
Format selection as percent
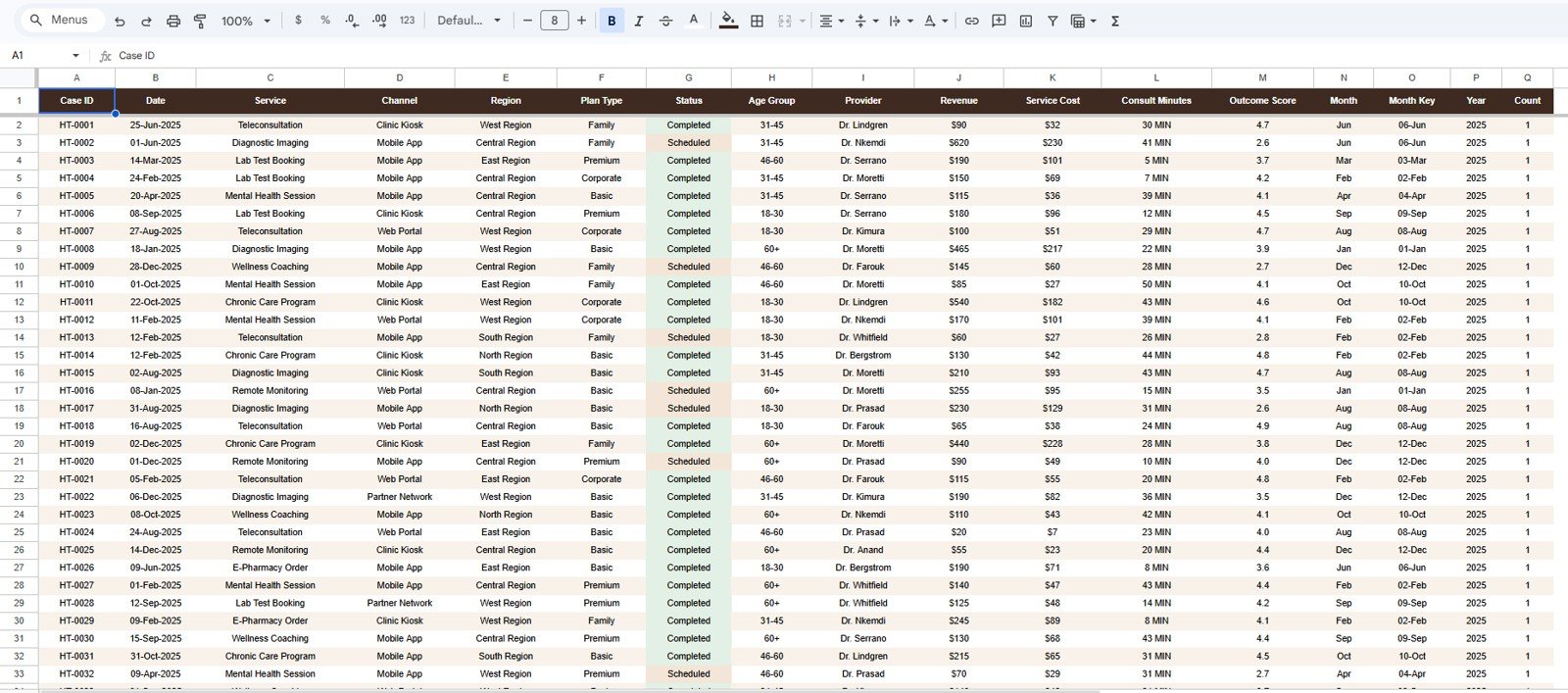coord(325,21)
